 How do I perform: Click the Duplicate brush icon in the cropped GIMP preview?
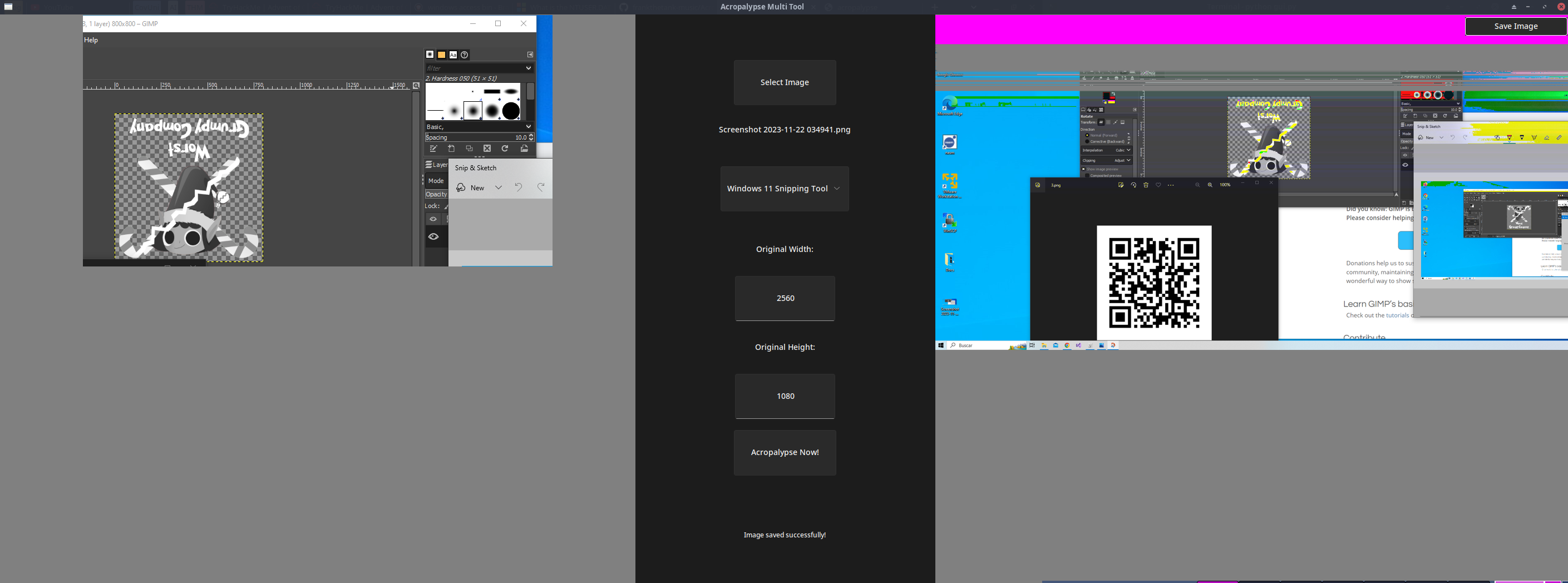(469, 149)
